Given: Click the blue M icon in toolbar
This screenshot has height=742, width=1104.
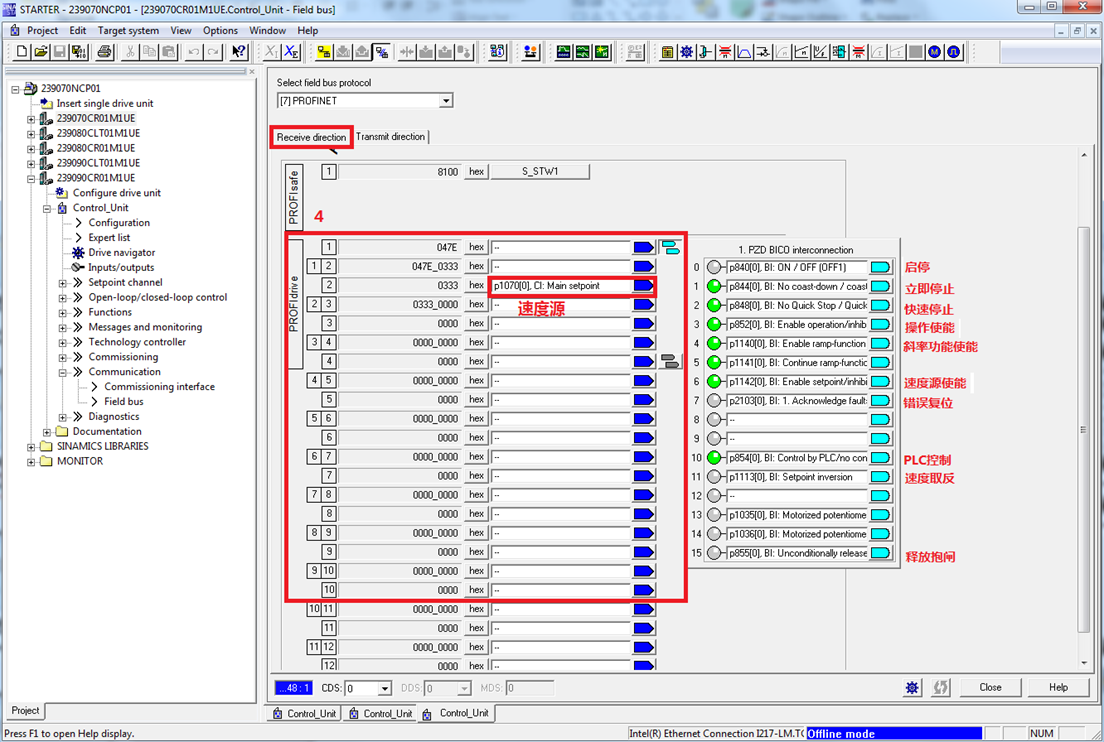Looking at the screenshot, I should [x=934, y=52].
